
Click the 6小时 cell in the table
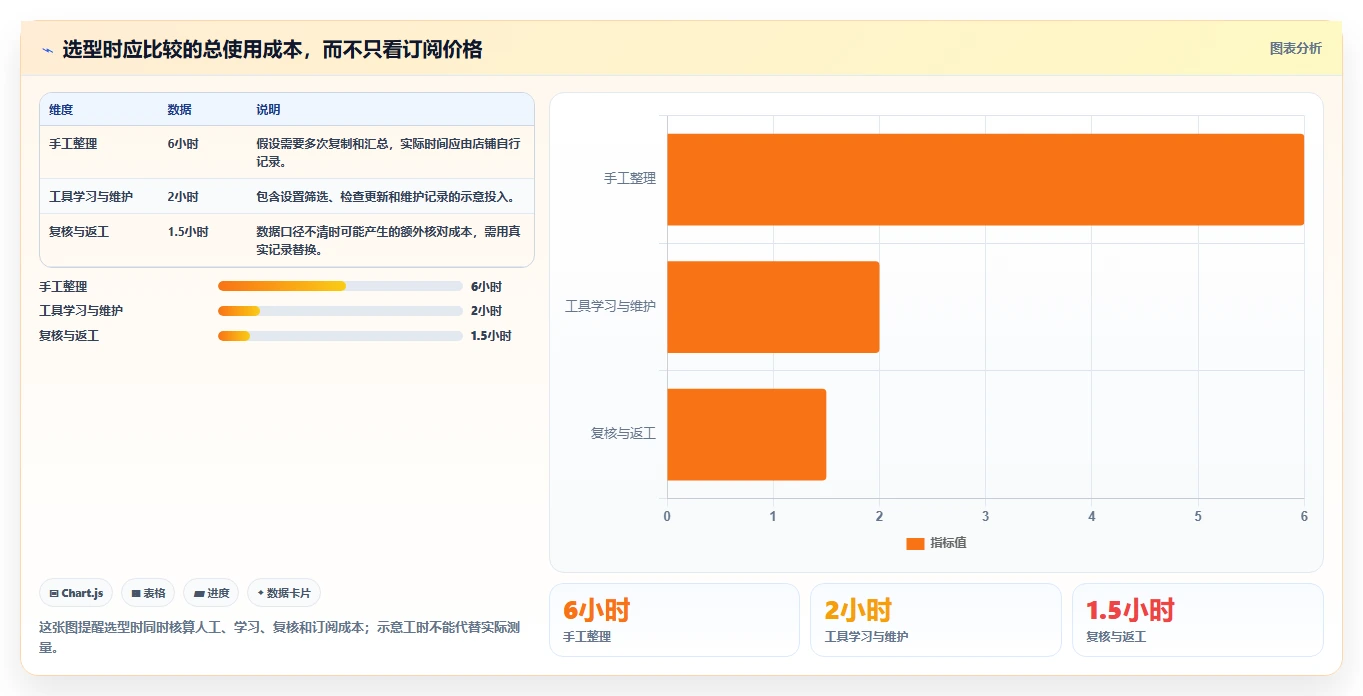183,144
